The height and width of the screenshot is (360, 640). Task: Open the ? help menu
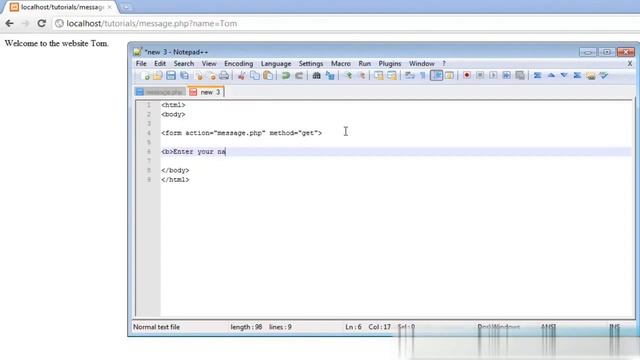444,64
